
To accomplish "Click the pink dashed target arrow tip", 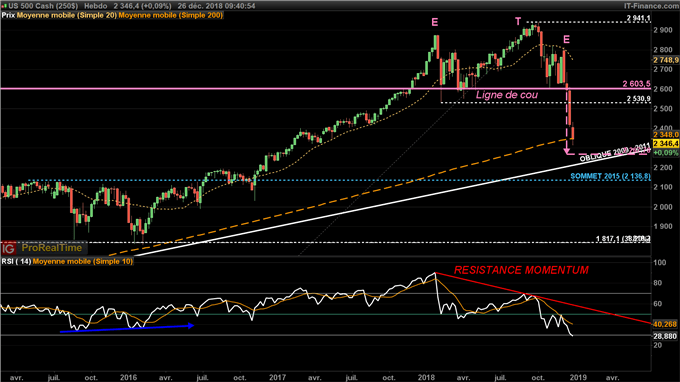I will tap(567, 151).
